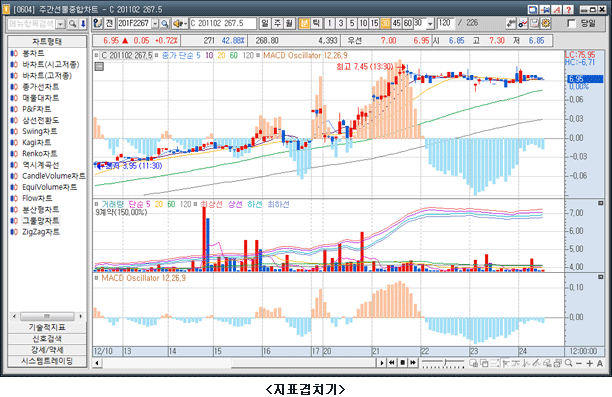Open the menu search dropdown arrow
The height and width of the screenshot is (397, 612).
[60, 24]
